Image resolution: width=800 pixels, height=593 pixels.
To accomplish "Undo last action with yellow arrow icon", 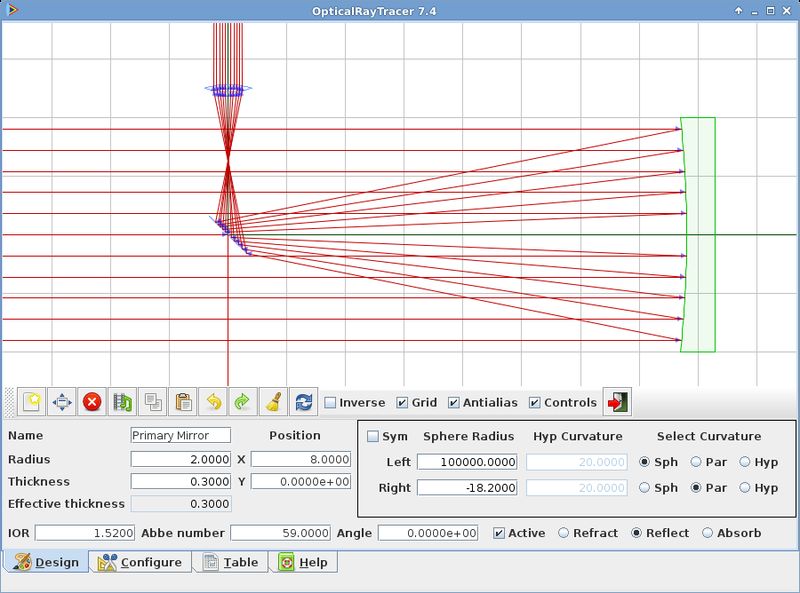I will [x=213, y=402].
